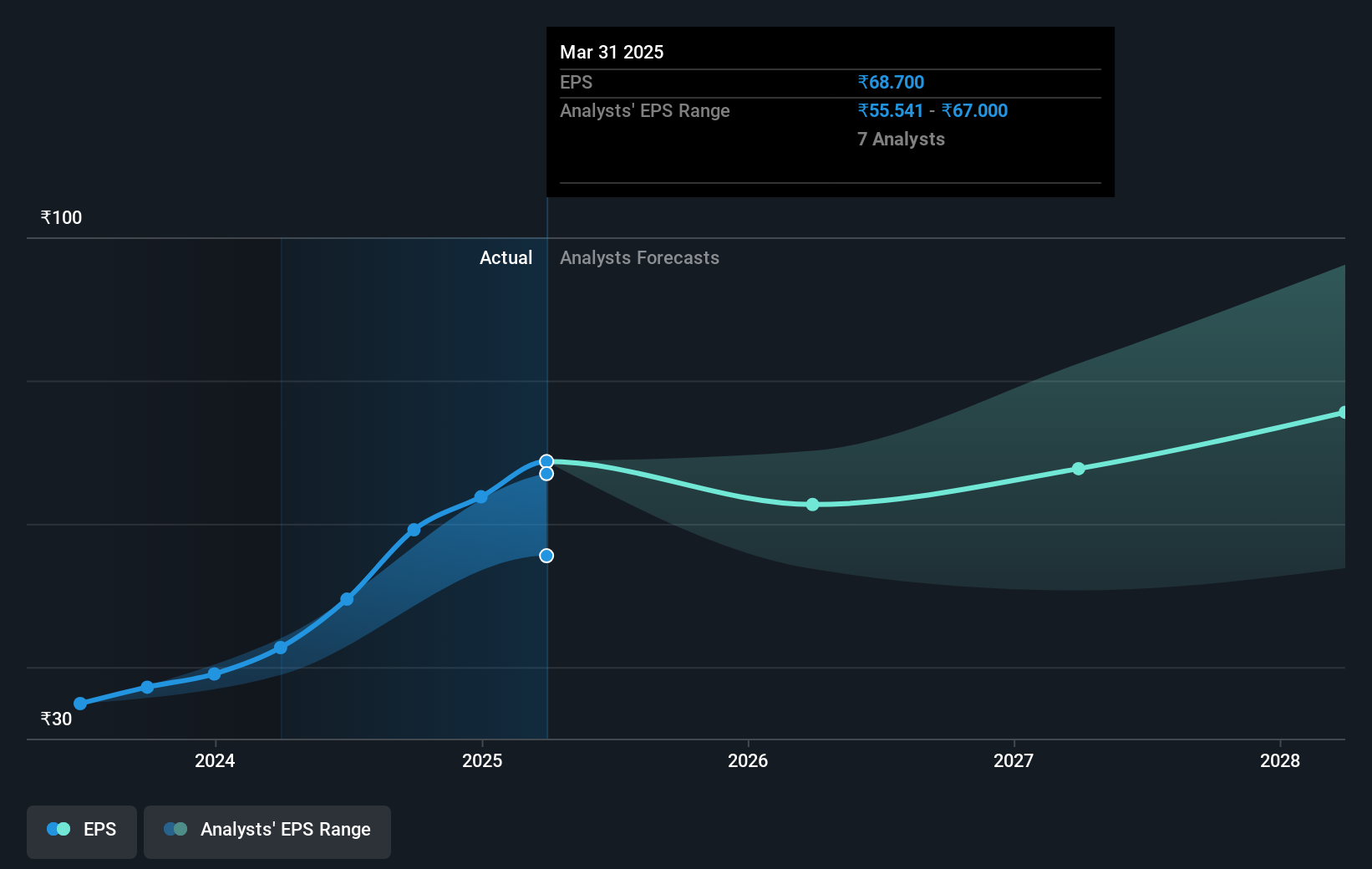The height and width of the screenshot is (869, 1372).
Task: Click the EPS point at late 2024 quarter
Action: [414, 530]
